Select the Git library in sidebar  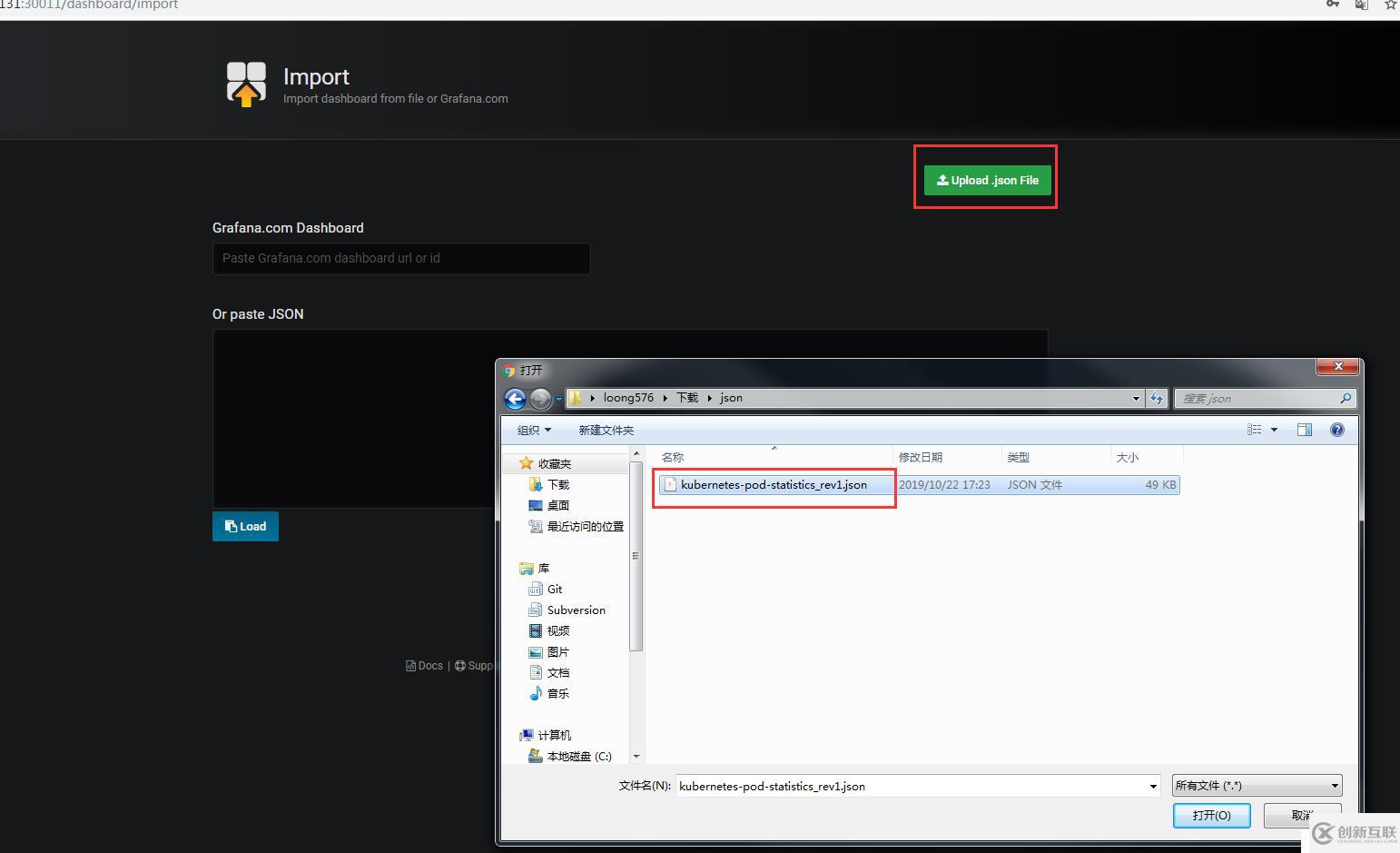click(554, 589)
